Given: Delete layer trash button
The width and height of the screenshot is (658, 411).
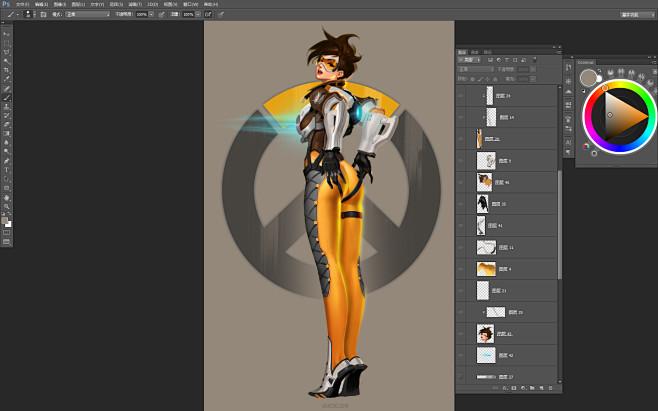Looking at the screenshot, I should (x=551, y=388).
